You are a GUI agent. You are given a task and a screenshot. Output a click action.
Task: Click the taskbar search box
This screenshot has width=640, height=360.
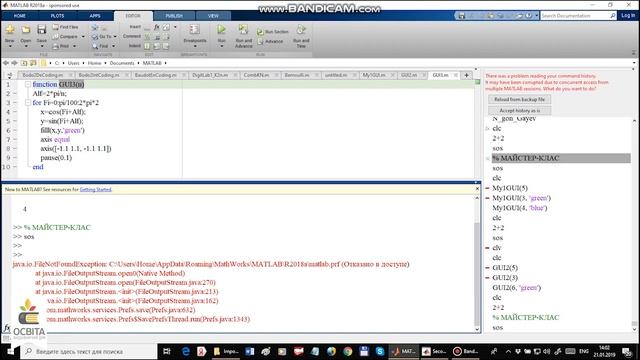[89, 351]
